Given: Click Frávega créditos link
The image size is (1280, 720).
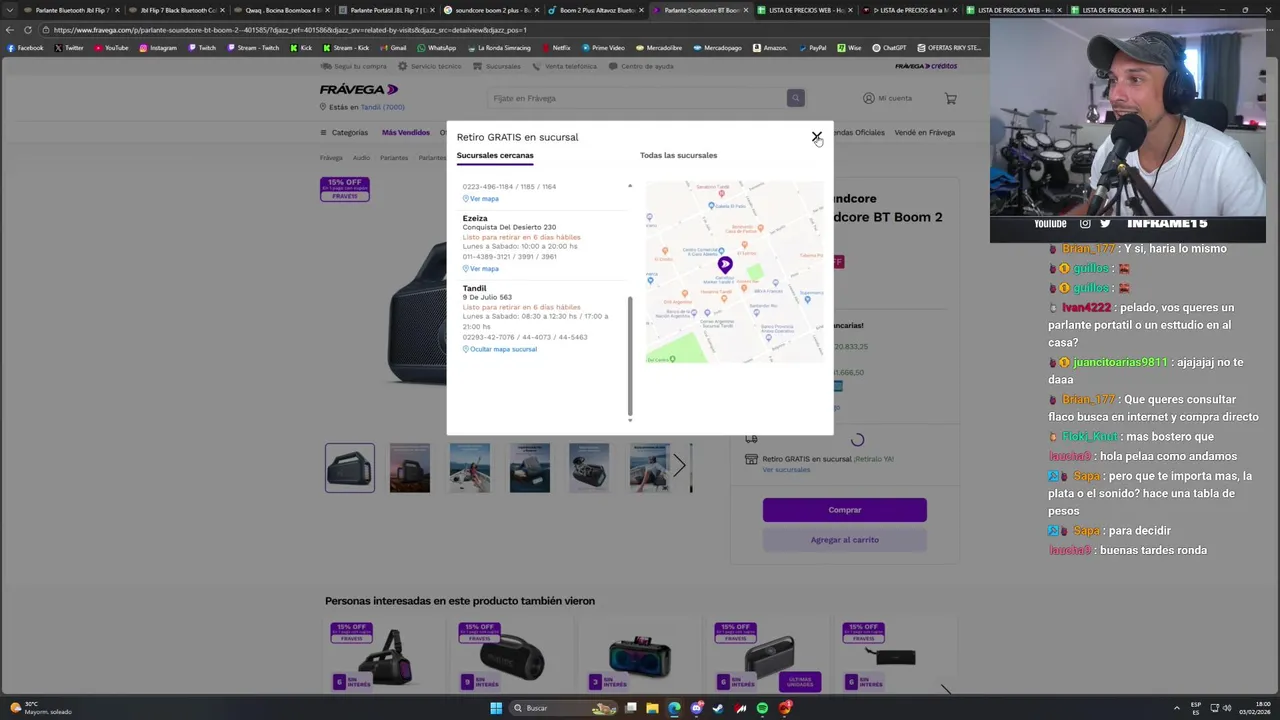Looking at the screenshot, I should pos(926,66).
